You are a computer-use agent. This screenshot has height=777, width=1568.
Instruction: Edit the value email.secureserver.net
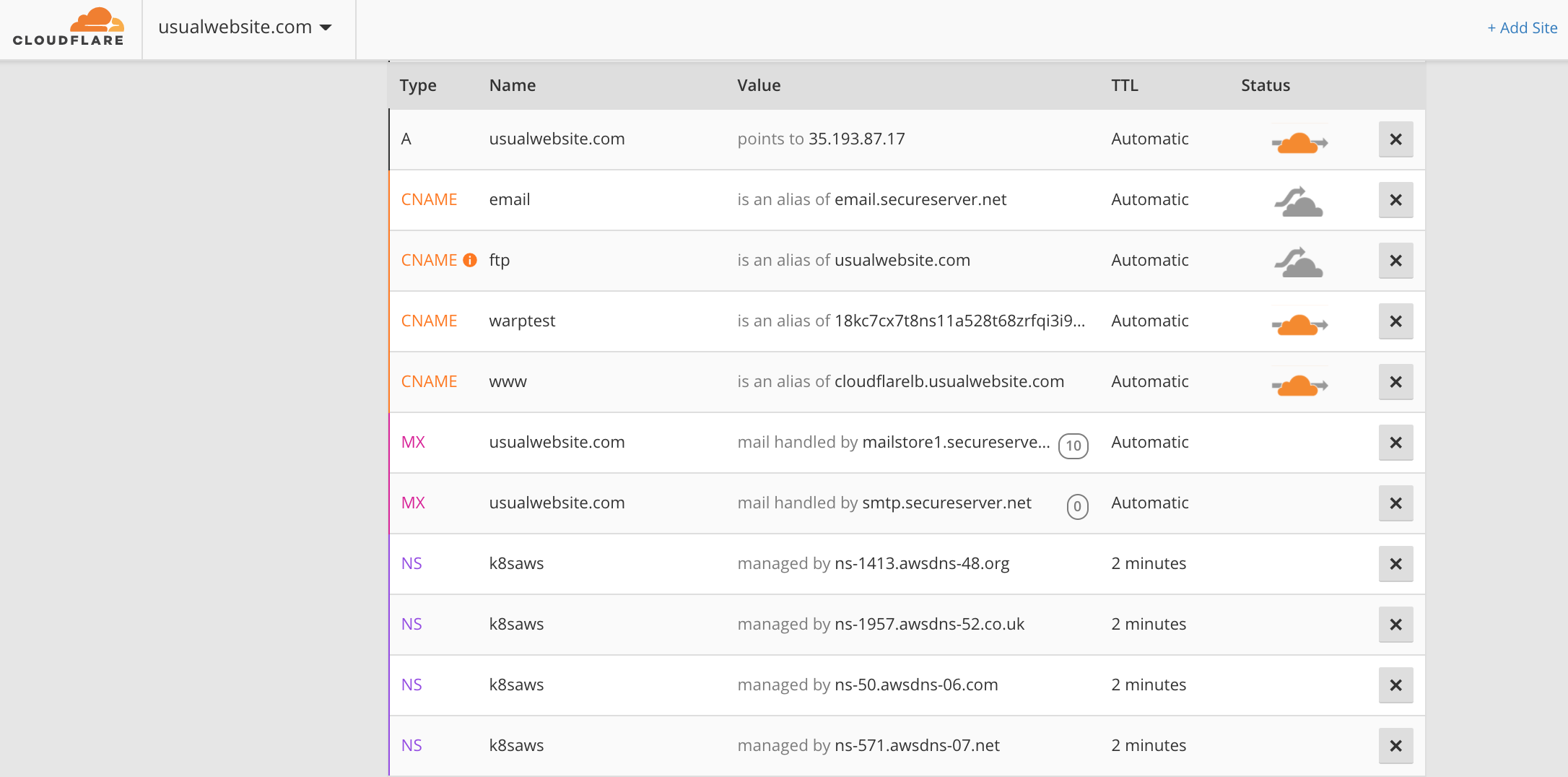click(x=920, y=199)
